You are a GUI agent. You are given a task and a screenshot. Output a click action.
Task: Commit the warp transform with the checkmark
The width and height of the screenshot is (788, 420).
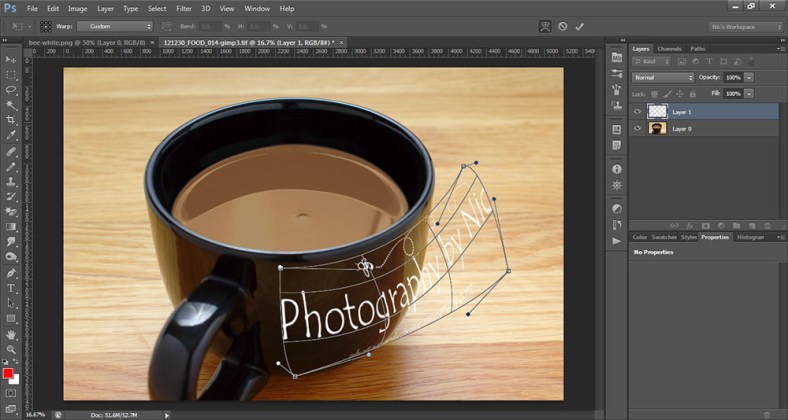(580, 26)
